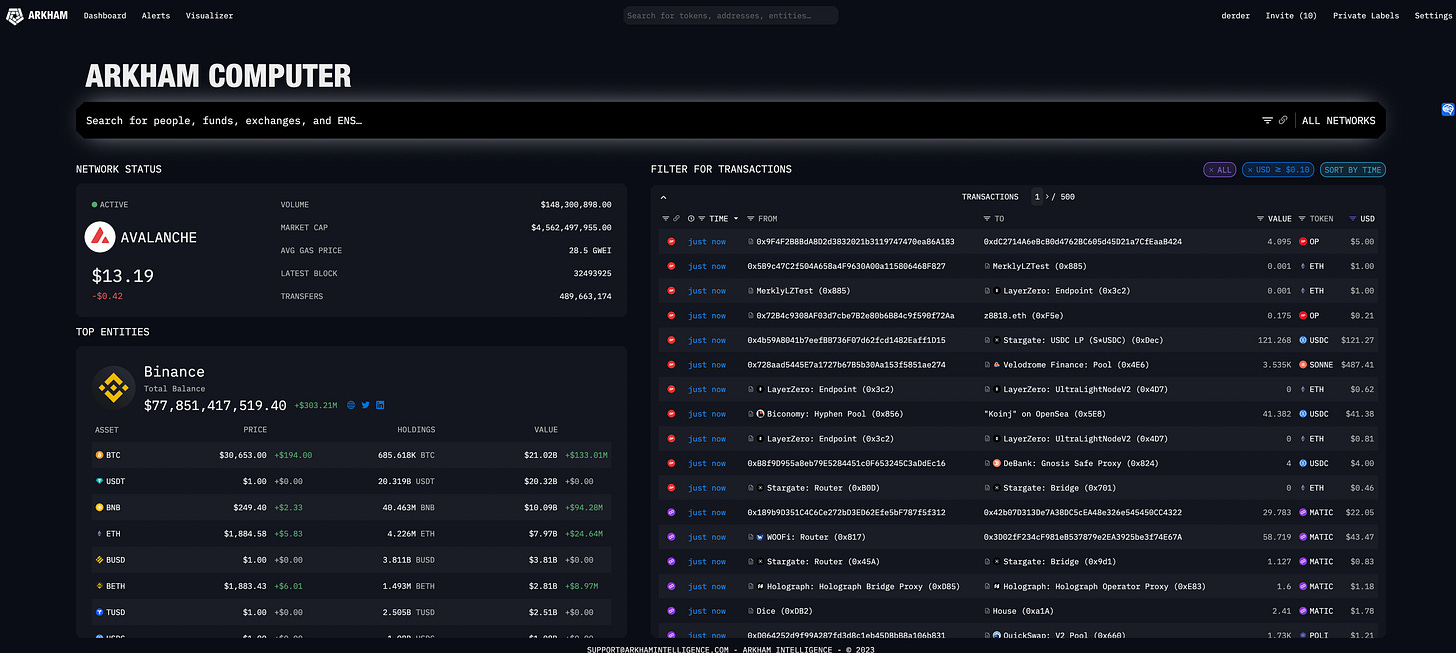The image size is (1456, 653).
Task: Click the filter icon in main search bar
Action: click(1267, 120)
